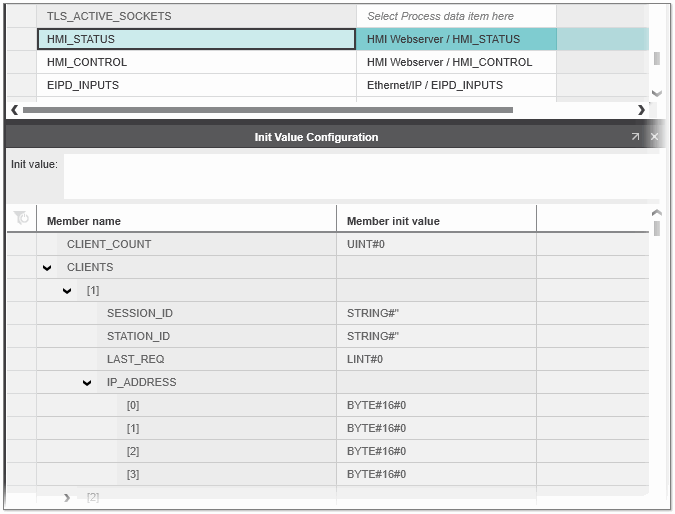Collapse the [1] client entry
Viewport: 675px width, 514px height.
67,291
